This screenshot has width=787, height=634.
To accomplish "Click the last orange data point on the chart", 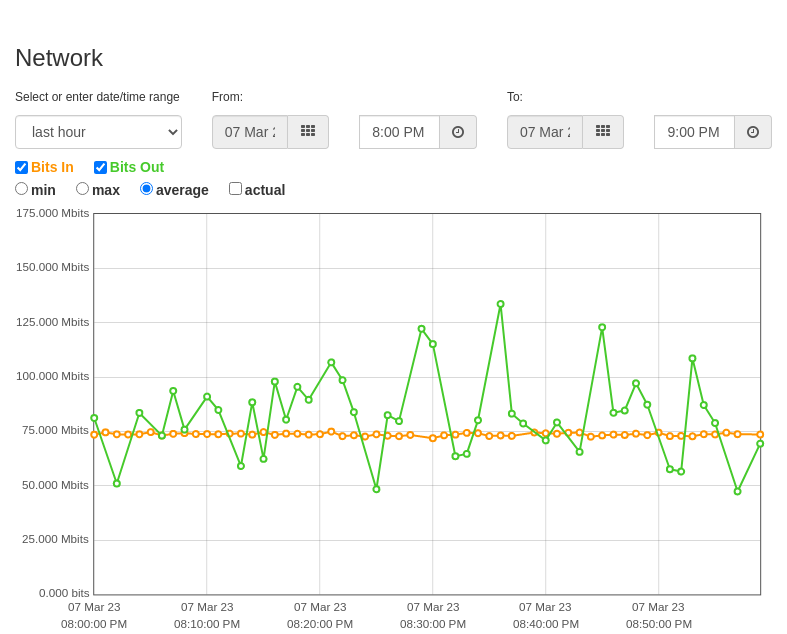I will 760,435.
